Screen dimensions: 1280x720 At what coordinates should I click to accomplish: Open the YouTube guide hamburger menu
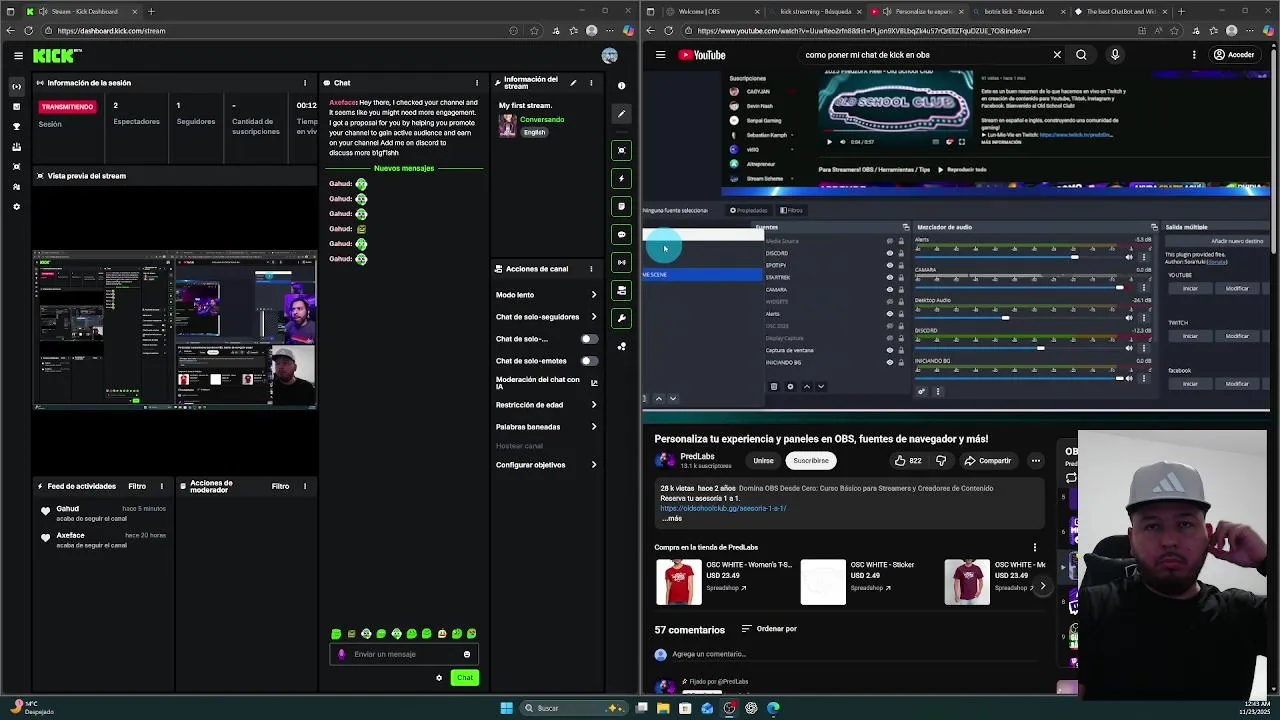(660, 55)
